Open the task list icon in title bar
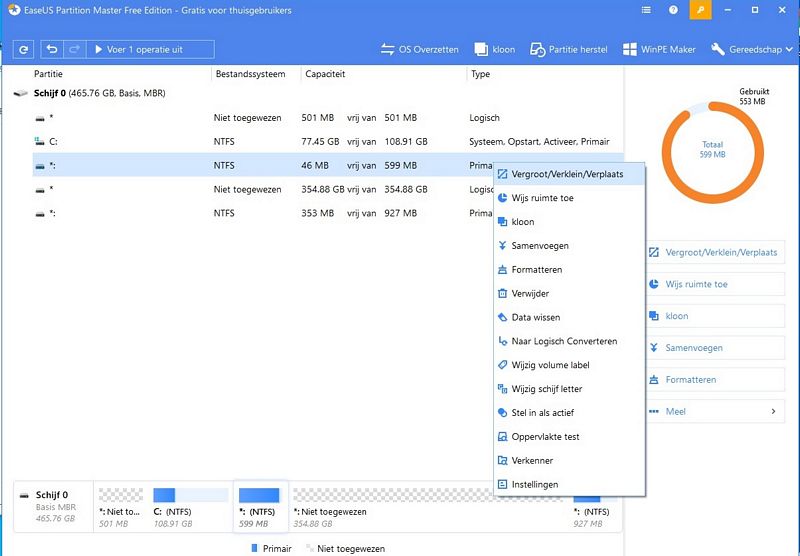800x556 pixels. point(646,10)
